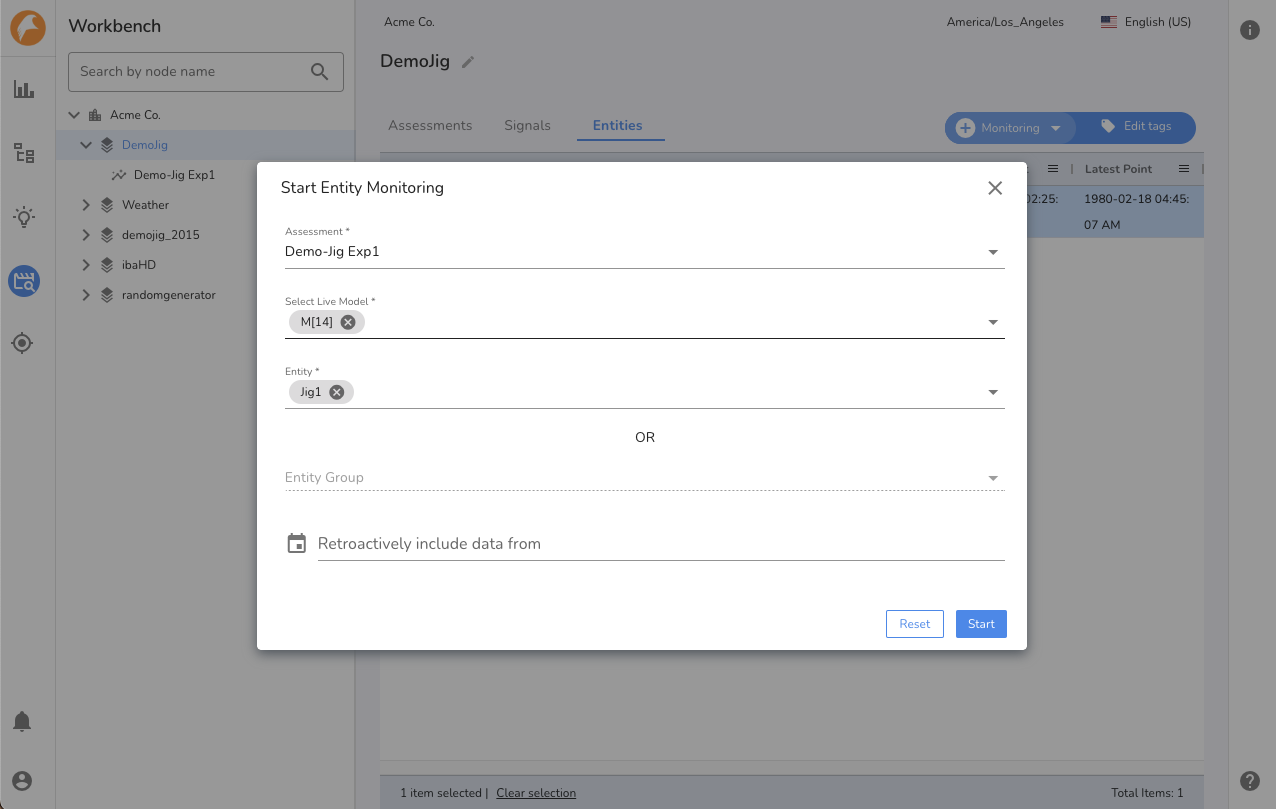Click the Acme Co. tree label
1276x809 pixels.
[135, 115]
